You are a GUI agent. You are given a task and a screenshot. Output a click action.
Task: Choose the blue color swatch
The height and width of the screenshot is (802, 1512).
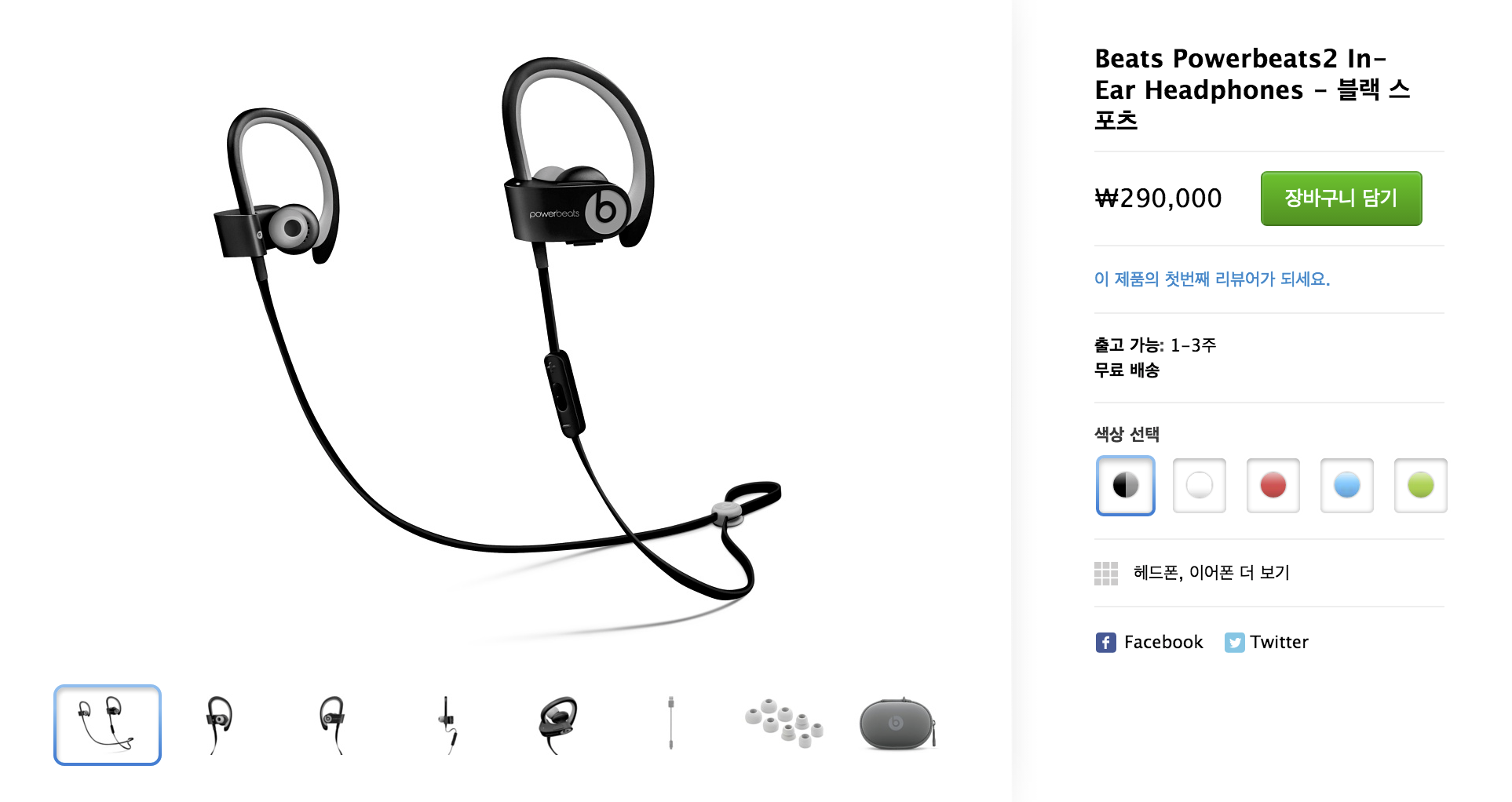pyautogui.click(x=1346, y=486)
